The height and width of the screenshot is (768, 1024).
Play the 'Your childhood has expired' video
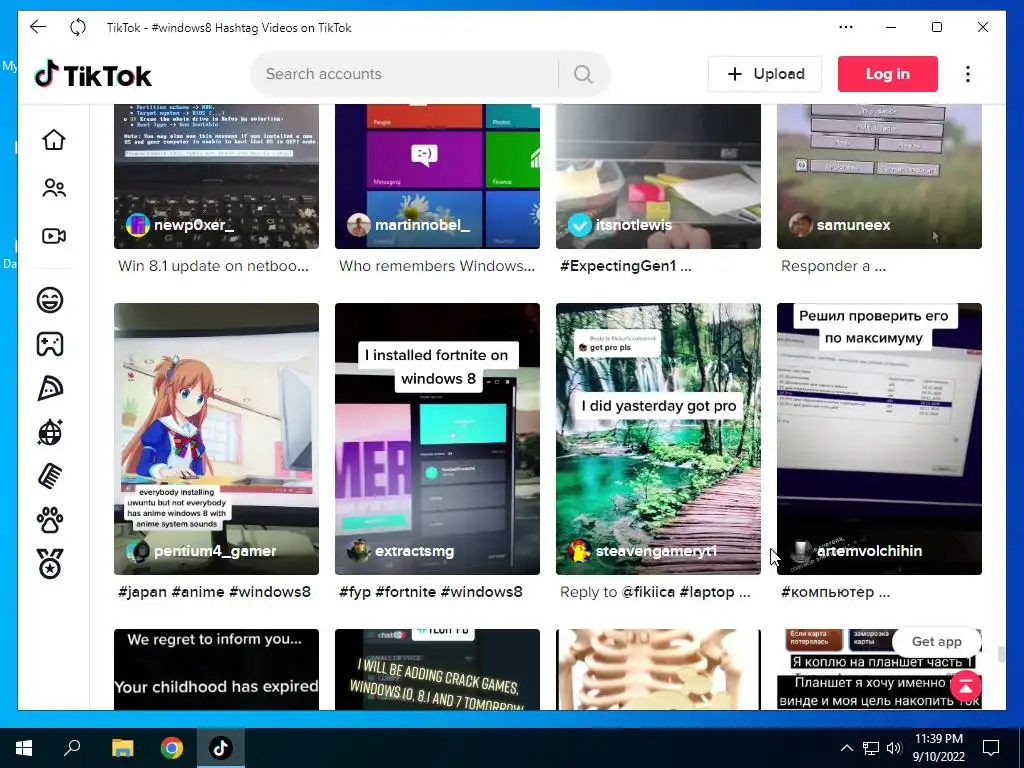[x=216, y=669]
